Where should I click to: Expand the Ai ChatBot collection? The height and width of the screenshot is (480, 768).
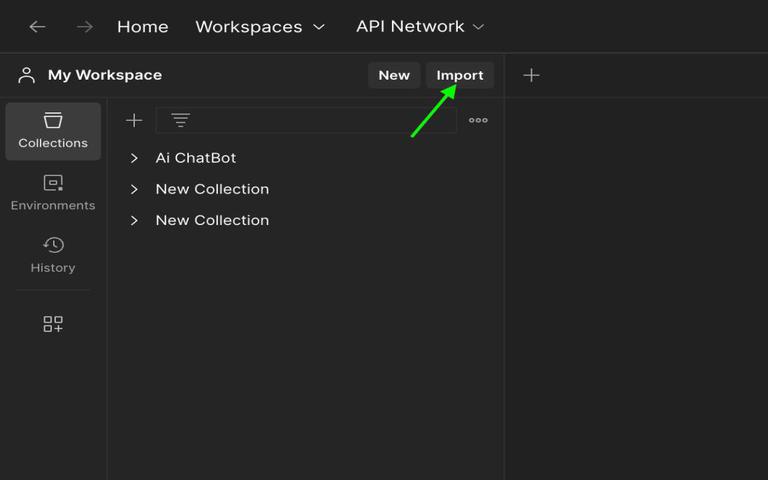[x=134, y=158]
